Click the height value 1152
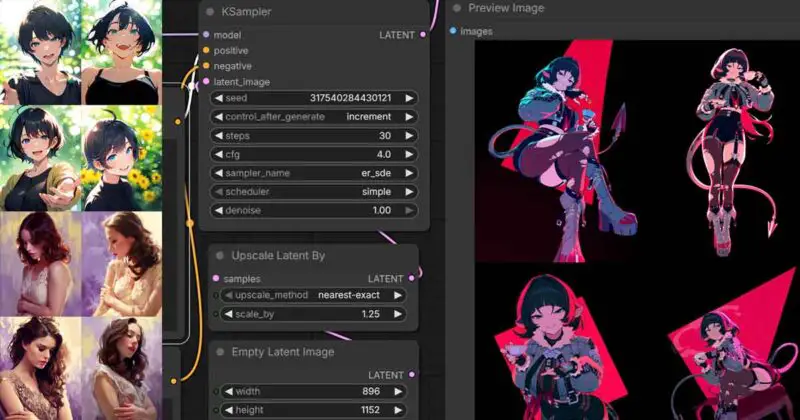Viewport: 800px width, 420px height. (368, 410)
